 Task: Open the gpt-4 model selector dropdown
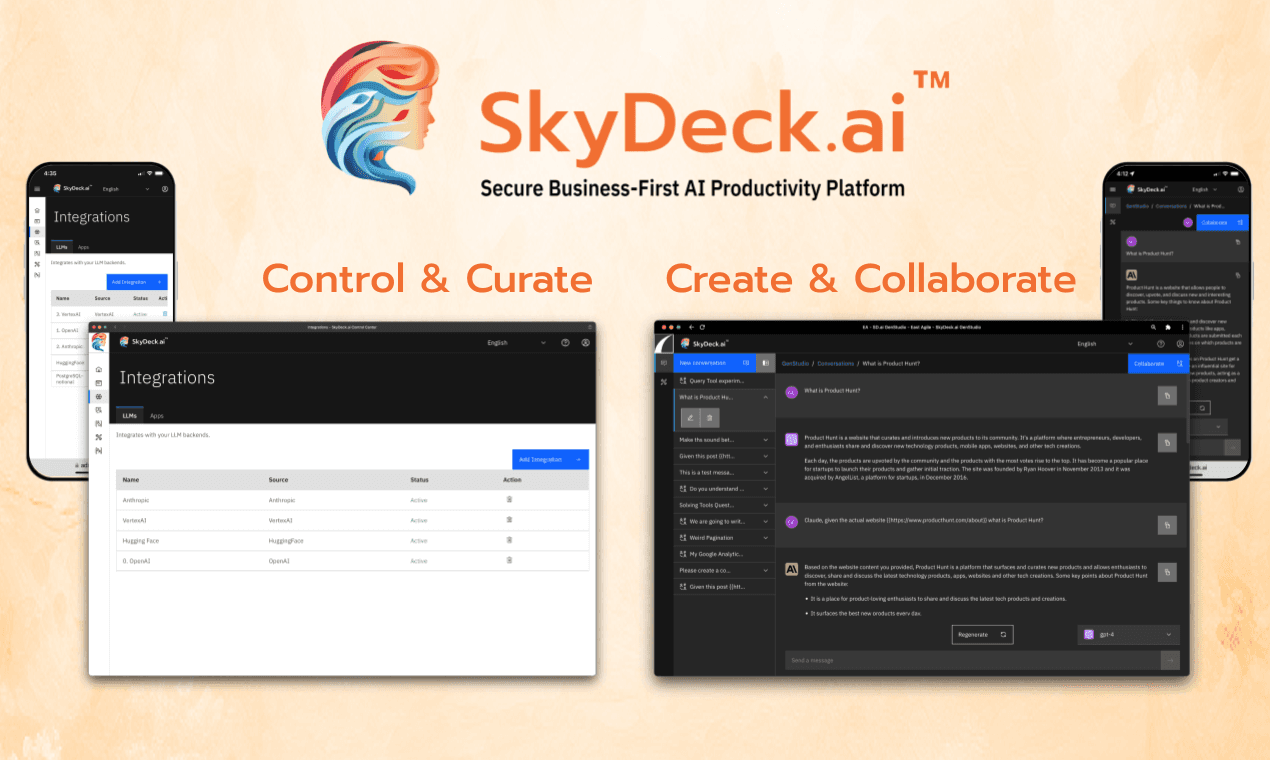[x=1128, y=634]
